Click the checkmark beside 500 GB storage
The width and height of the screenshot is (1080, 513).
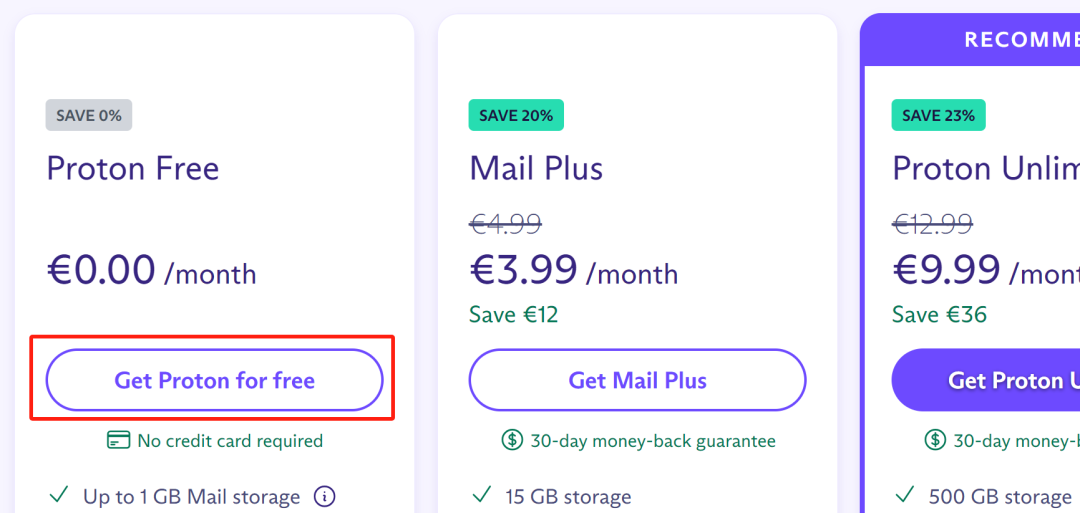(905, 495)
